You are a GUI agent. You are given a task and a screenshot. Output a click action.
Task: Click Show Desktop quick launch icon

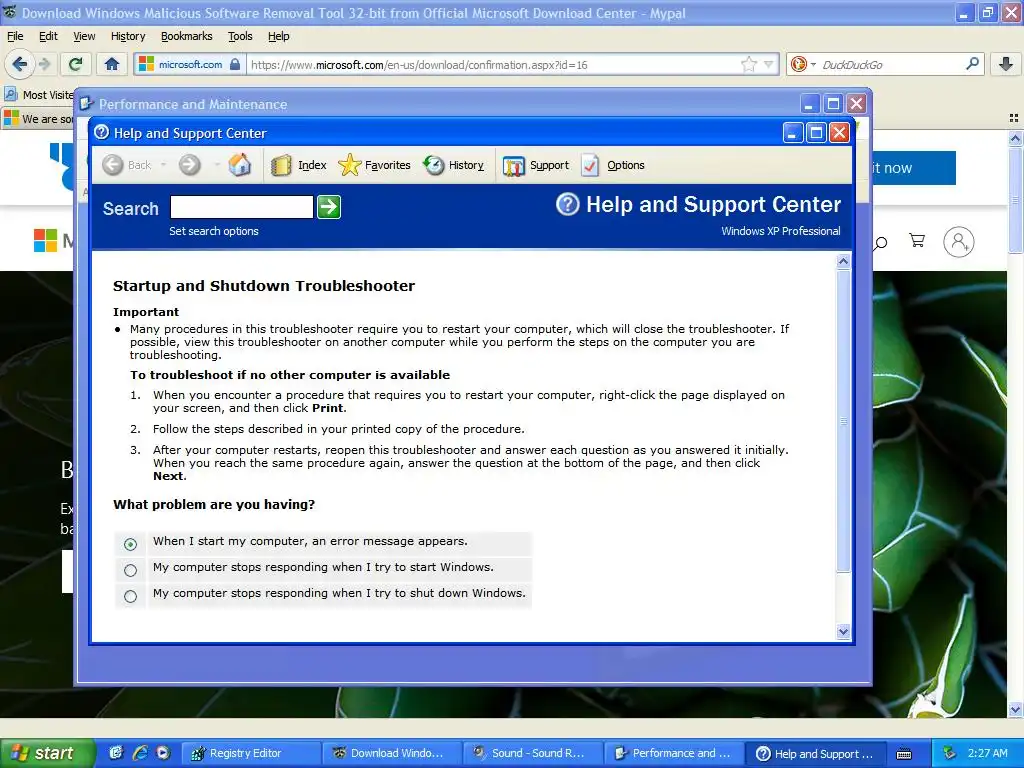116,753
